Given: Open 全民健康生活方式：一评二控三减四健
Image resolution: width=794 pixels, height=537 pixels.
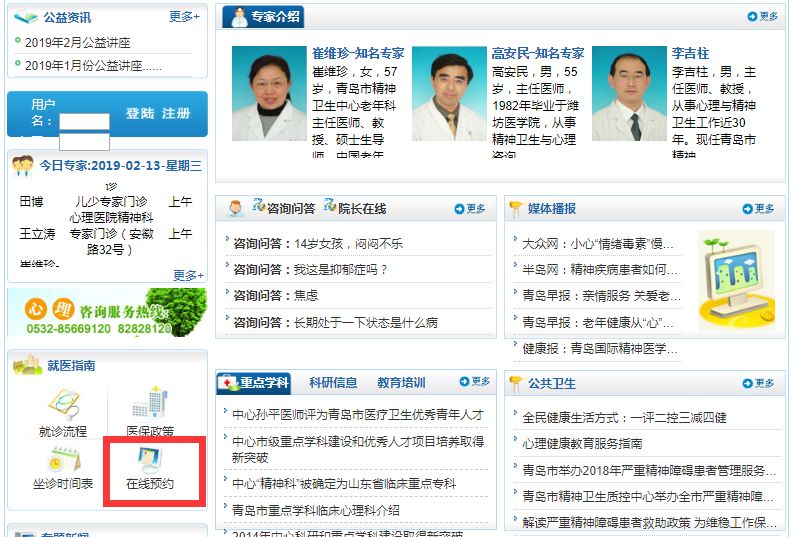Looking at the screenshot, I should (624, 418).
